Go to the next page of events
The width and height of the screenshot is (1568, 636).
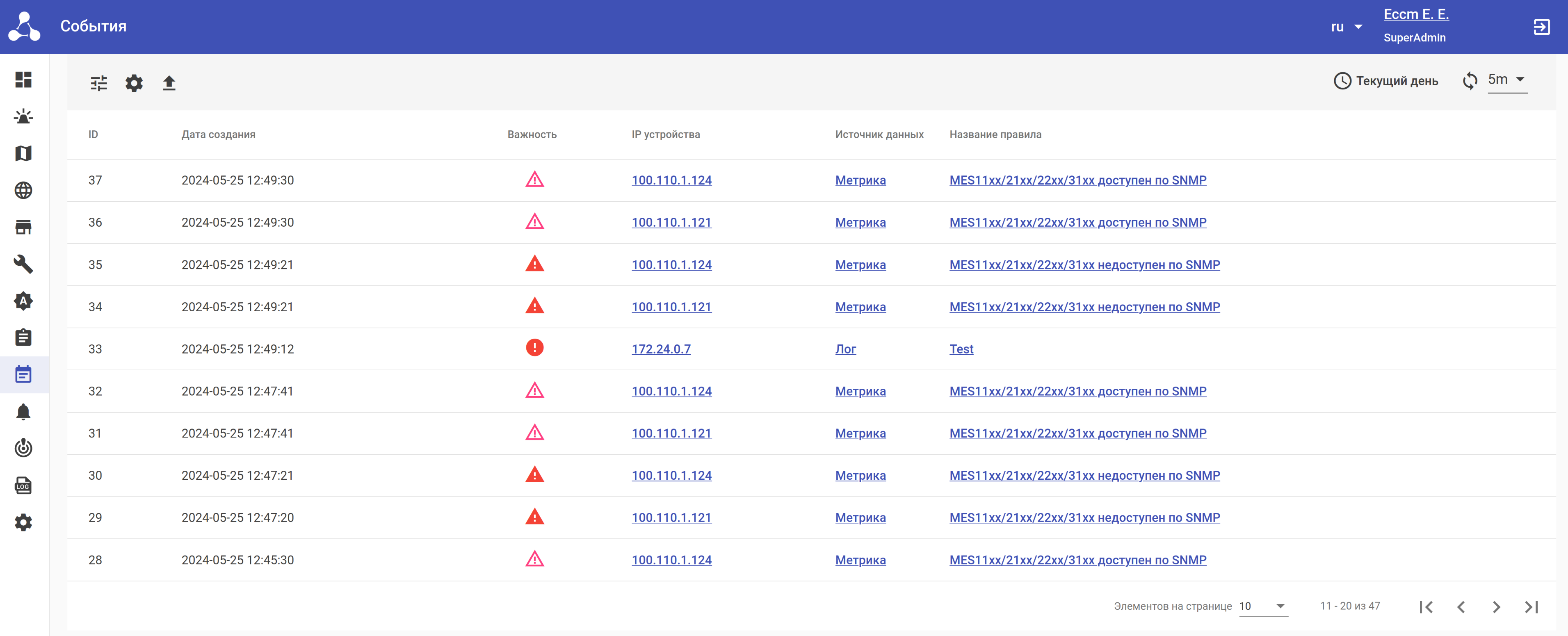pyautogui.click(x=1496, y=607)
